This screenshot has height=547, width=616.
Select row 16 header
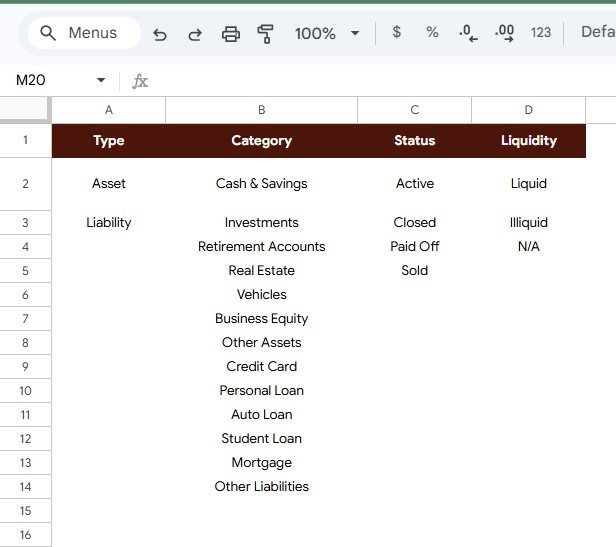(25, 535)
